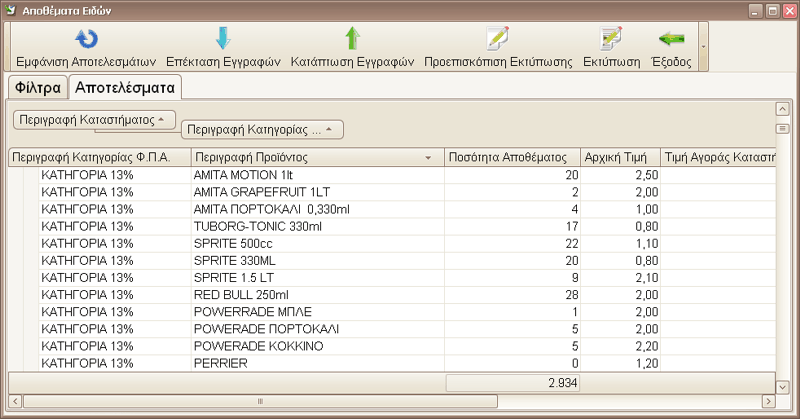
Task: Click the total quantity 2.934 footer cell
Action: coord(513,383)
